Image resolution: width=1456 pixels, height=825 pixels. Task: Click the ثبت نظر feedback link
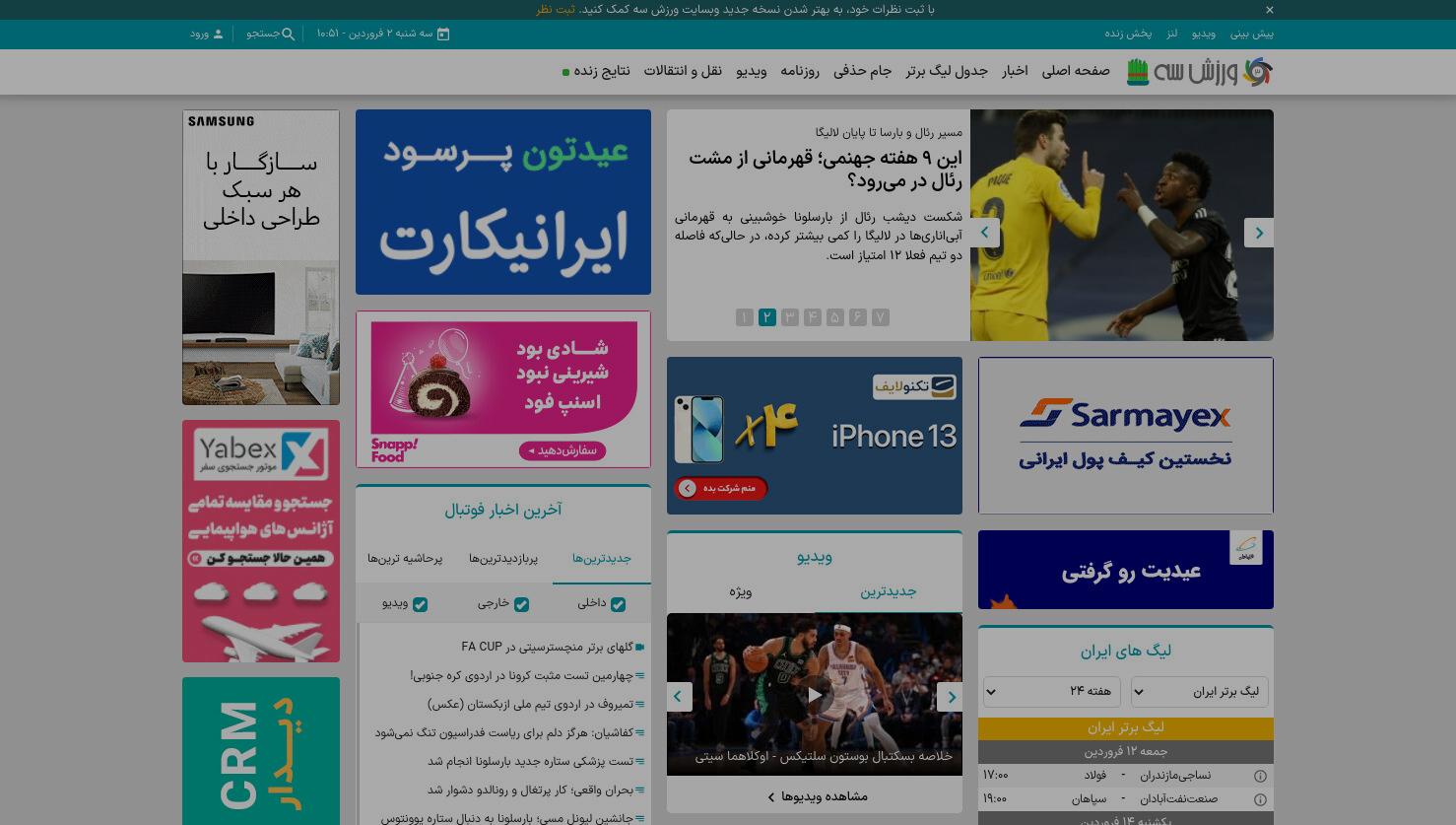point(556,10)
